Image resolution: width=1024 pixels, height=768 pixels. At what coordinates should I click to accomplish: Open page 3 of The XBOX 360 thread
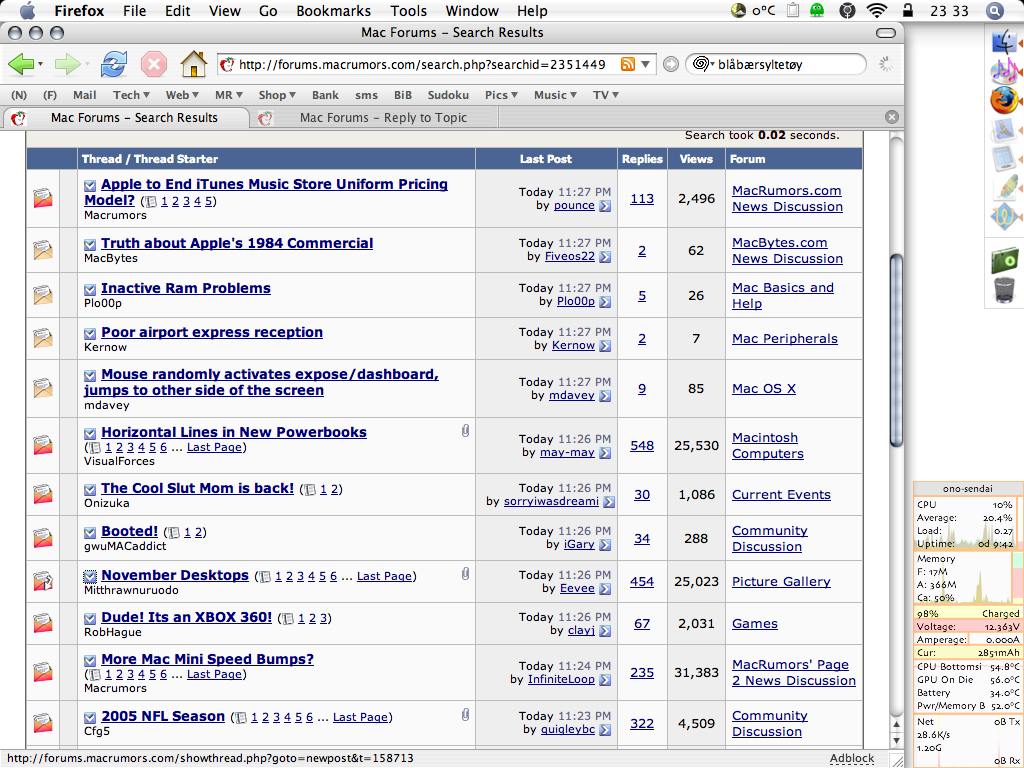pyautogui.click(x=323, y=618)
